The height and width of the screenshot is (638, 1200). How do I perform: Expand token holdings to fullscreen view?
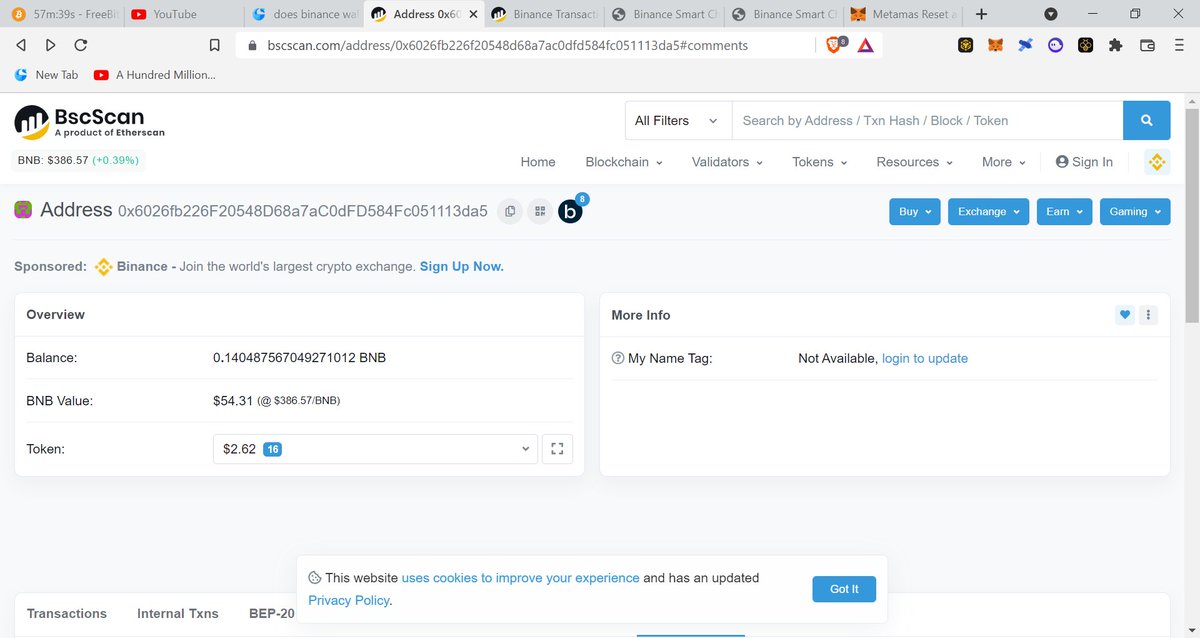(557, 448)
